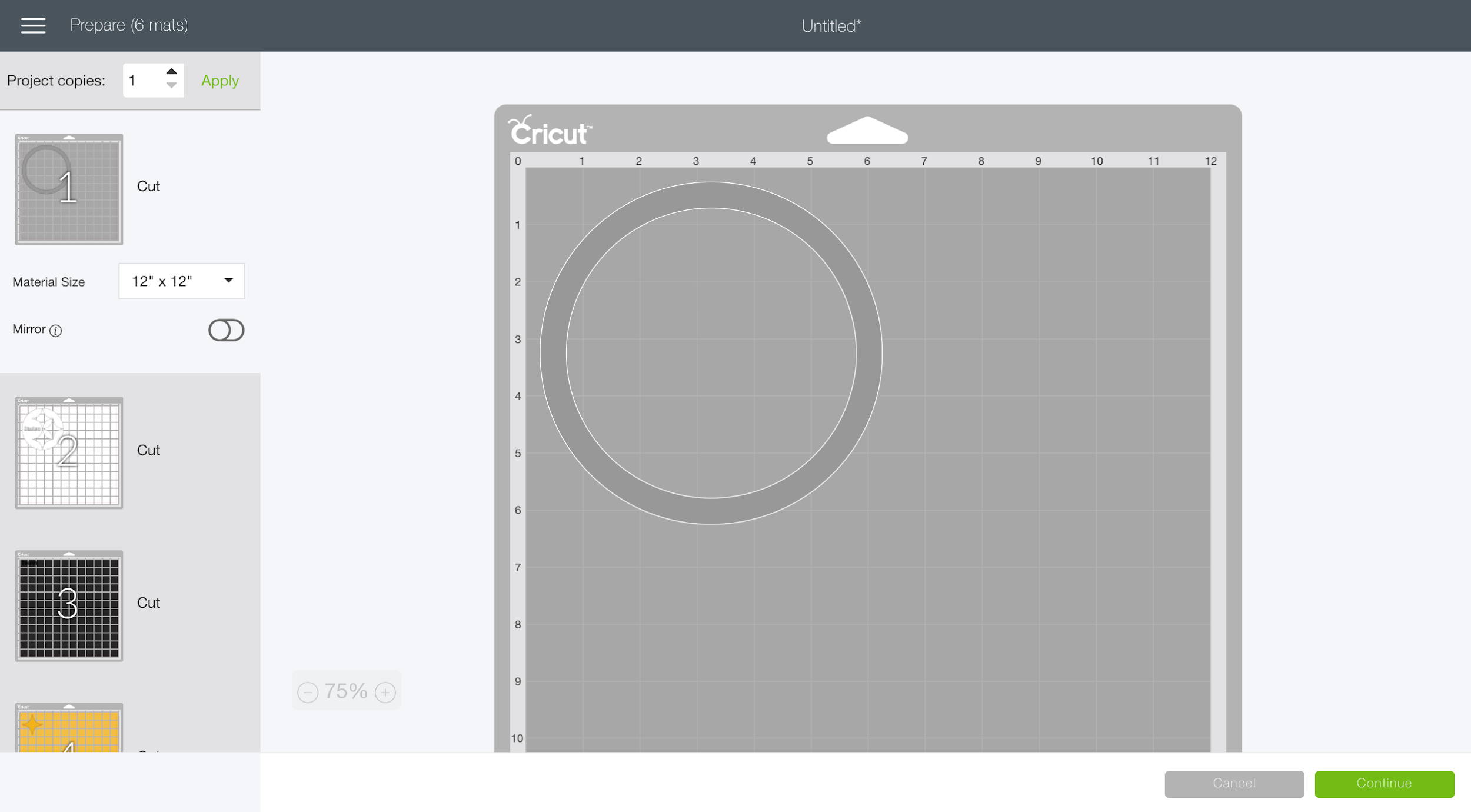The image size is (1471, 812).
Task: Zoom in with the plus icon
Action: pos(385,693)
